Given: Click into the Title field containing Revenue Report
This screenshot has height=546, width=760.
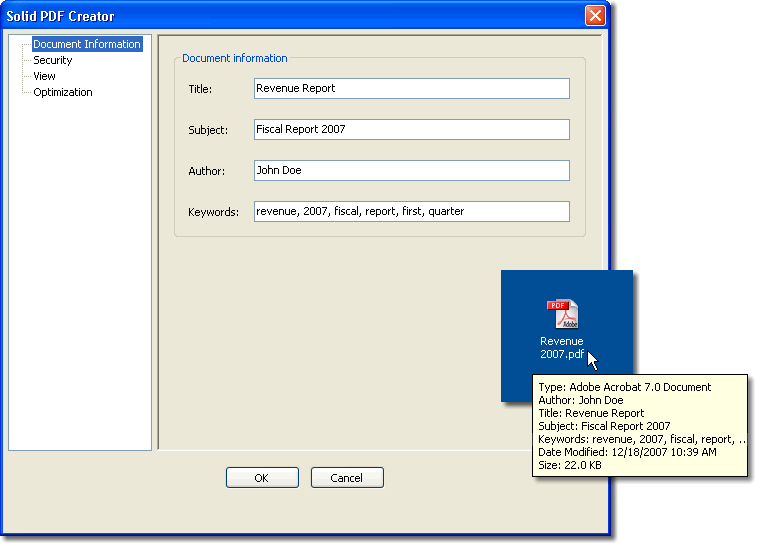Looking at the screenshot, I should click(x=411, y=89).
